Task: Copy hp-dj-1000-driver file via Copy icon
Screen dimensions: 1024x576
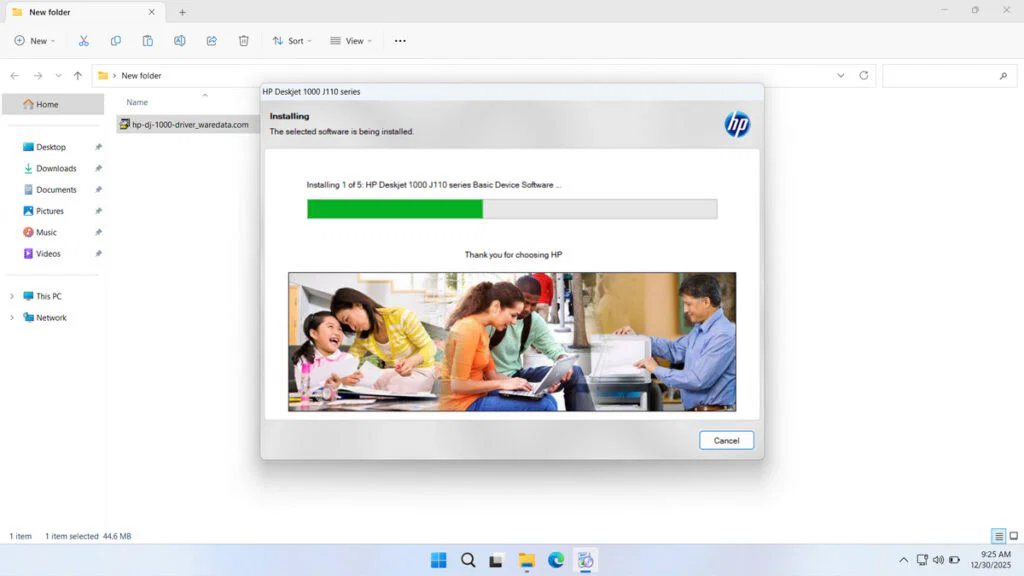Action: point(116,40)
